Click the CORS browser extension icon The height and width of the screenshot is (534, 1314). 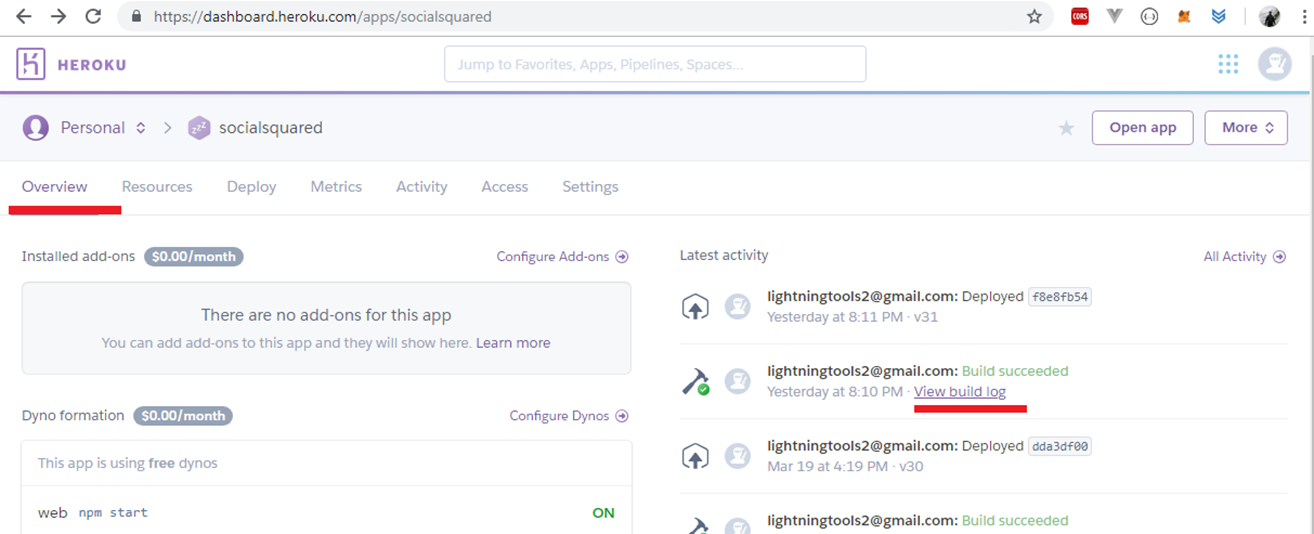pyautogui.click(x=1080, y=17)
